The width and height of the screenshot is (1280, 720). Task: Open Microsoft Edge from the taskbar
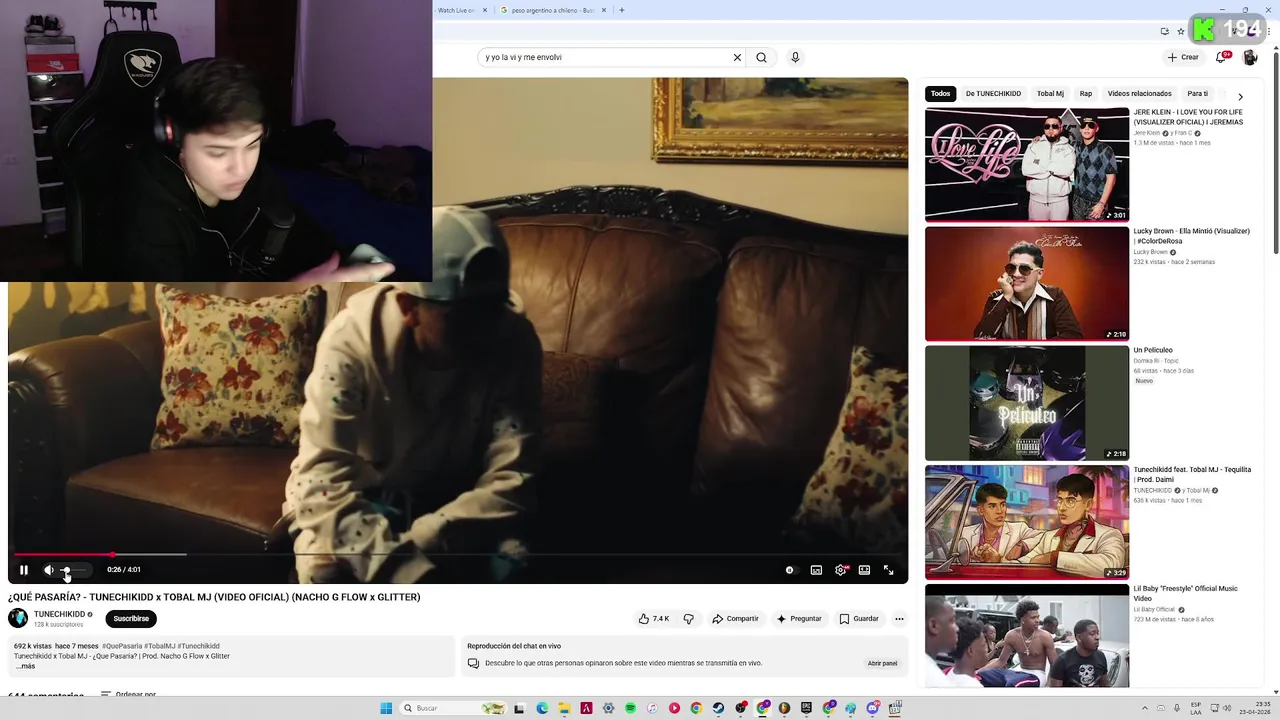point(542,708)
